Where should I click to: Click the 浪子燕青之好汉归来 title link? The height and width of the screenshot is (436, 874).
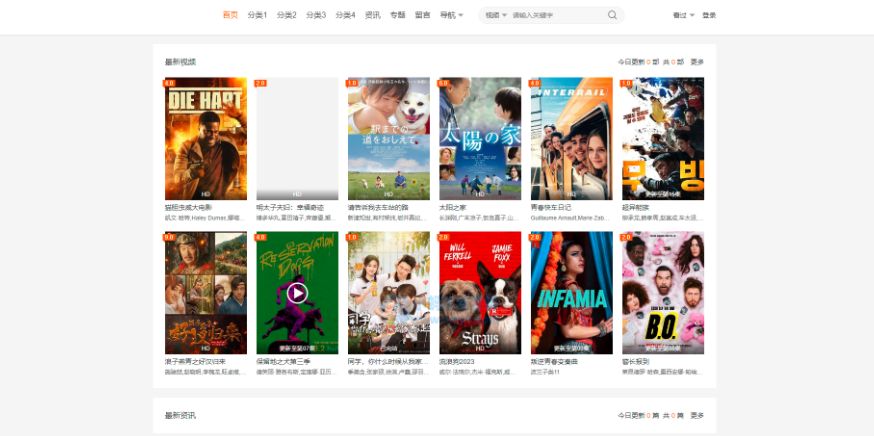[x=195, y=362]
